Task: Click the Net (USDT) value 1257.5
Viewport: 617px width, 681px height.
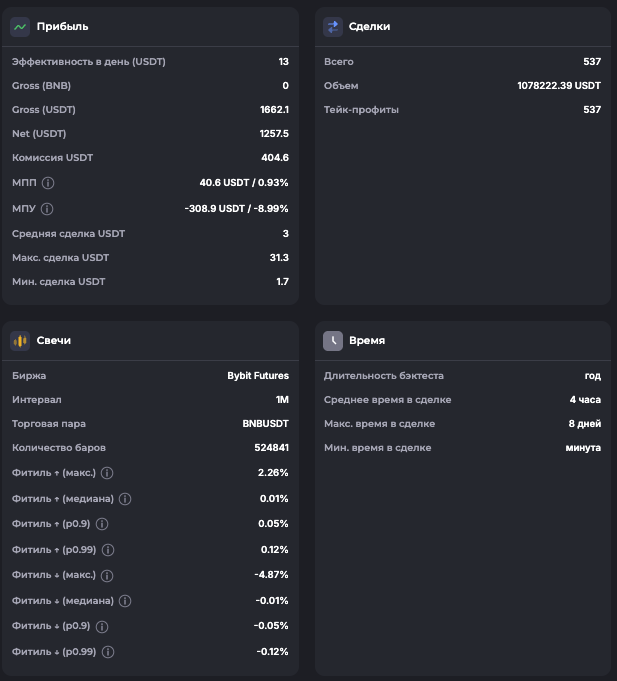Action: pyautogui.click(x=273, y=134)
